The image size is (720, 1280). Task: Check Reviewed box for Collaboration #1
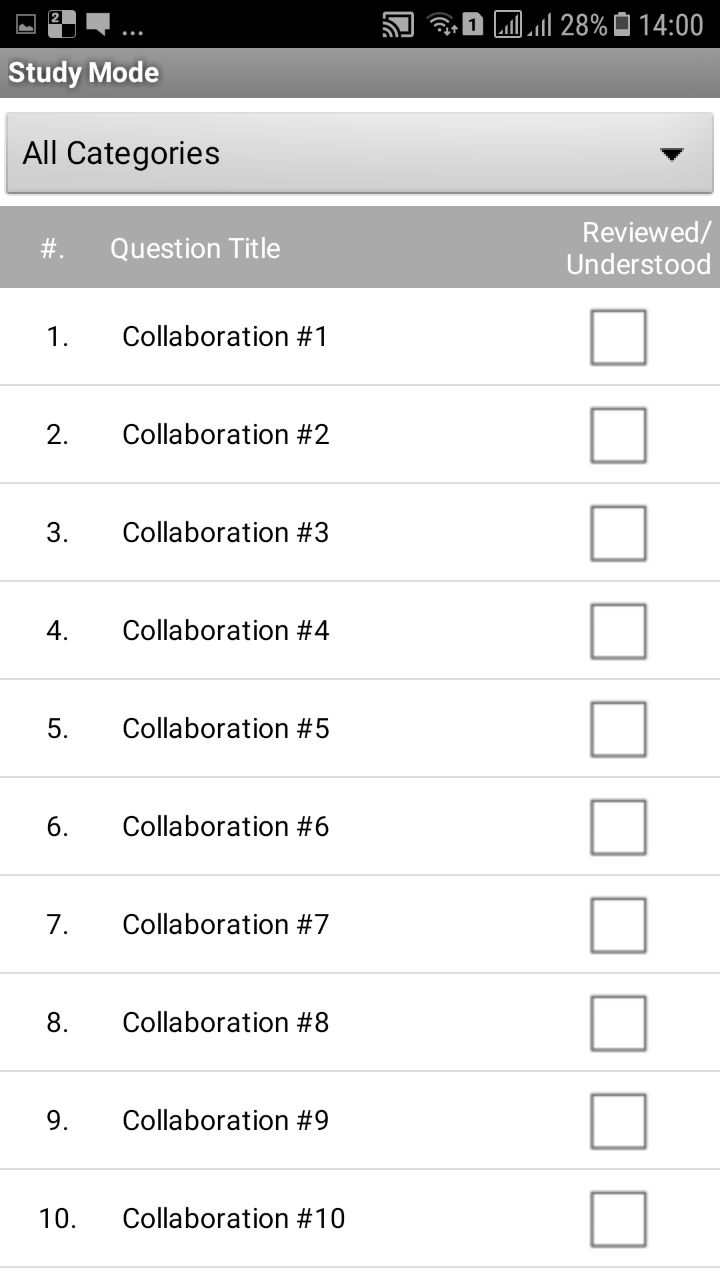(618, 337)
